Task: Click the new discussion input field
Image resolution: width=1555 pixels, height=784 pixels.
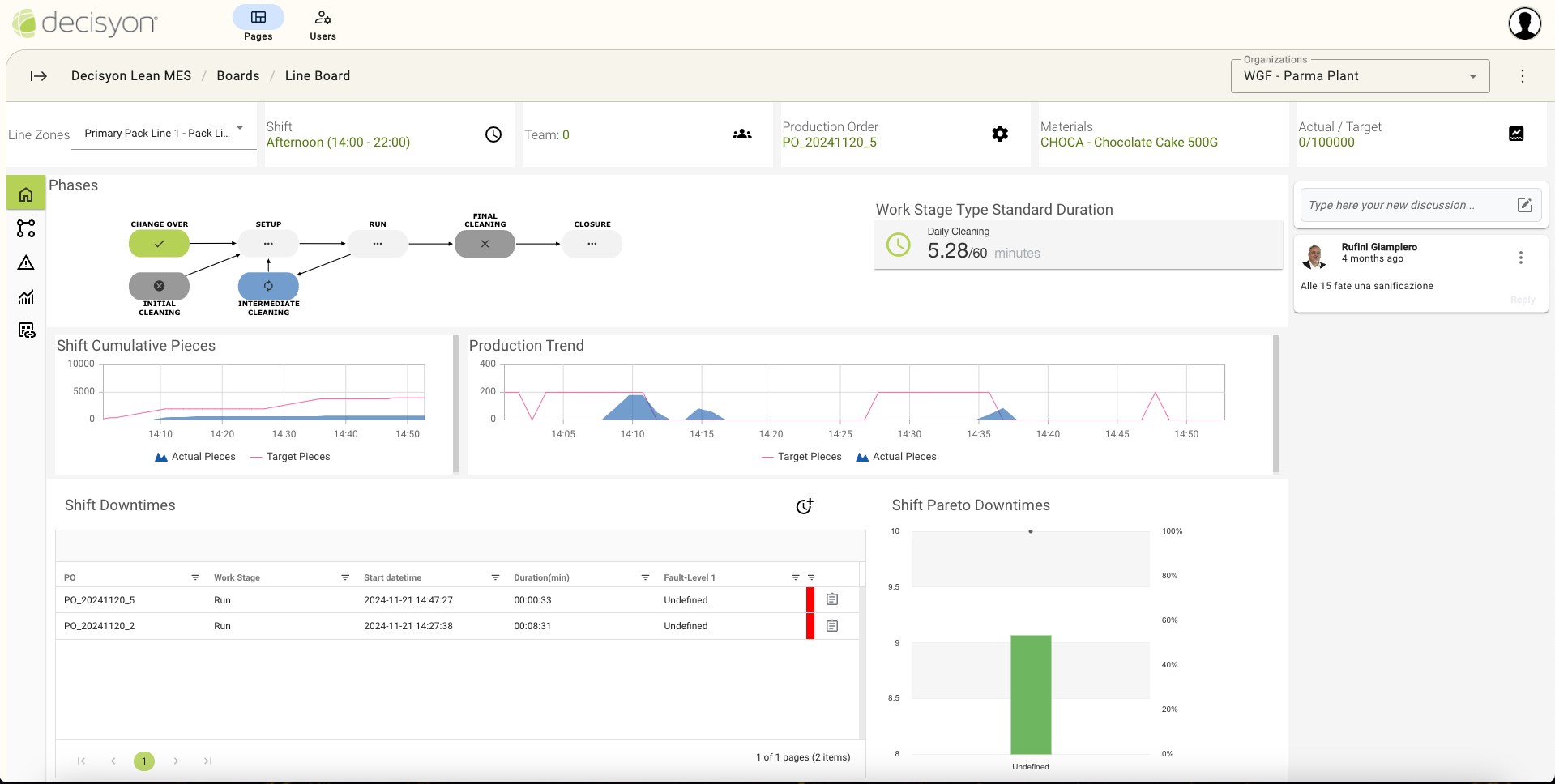Action: pyautogui.click(x=1408, y=205)
